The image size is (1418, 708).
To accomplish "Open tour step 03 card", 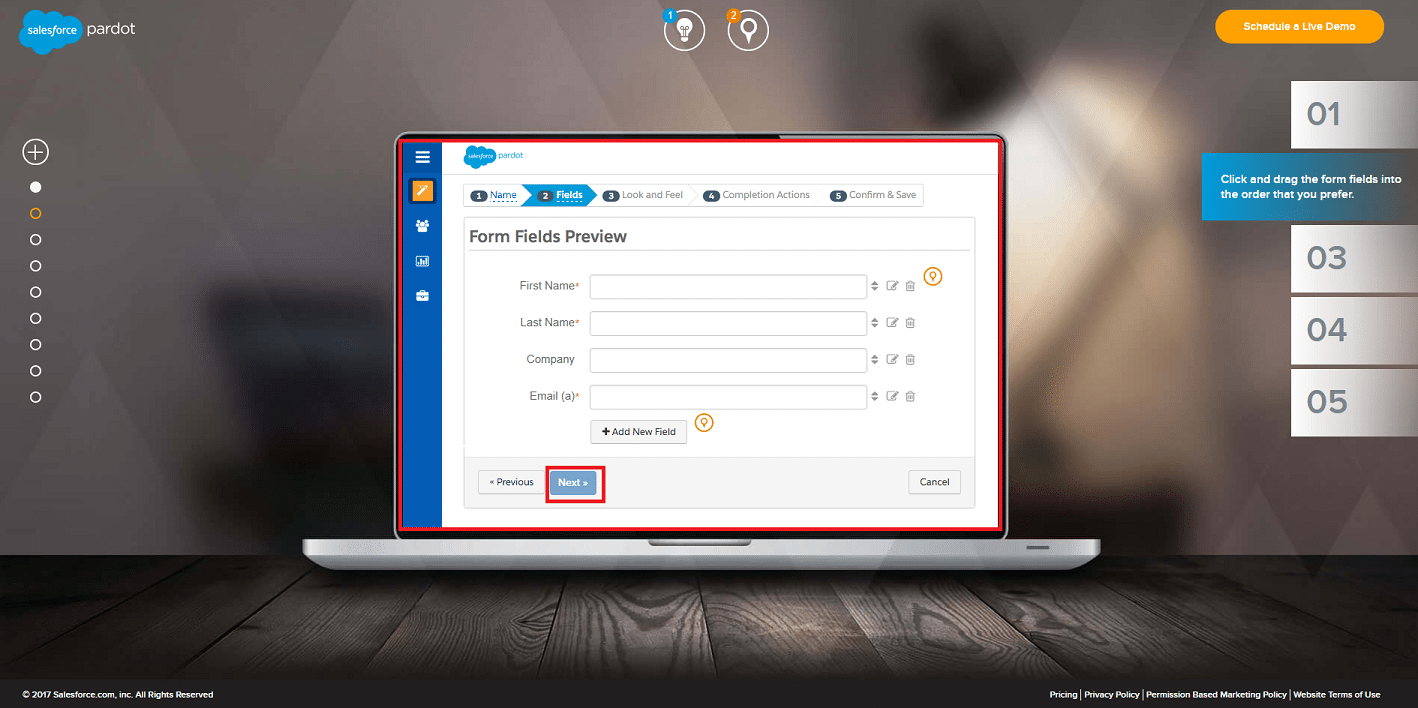I will click(x=1354, y=259).
